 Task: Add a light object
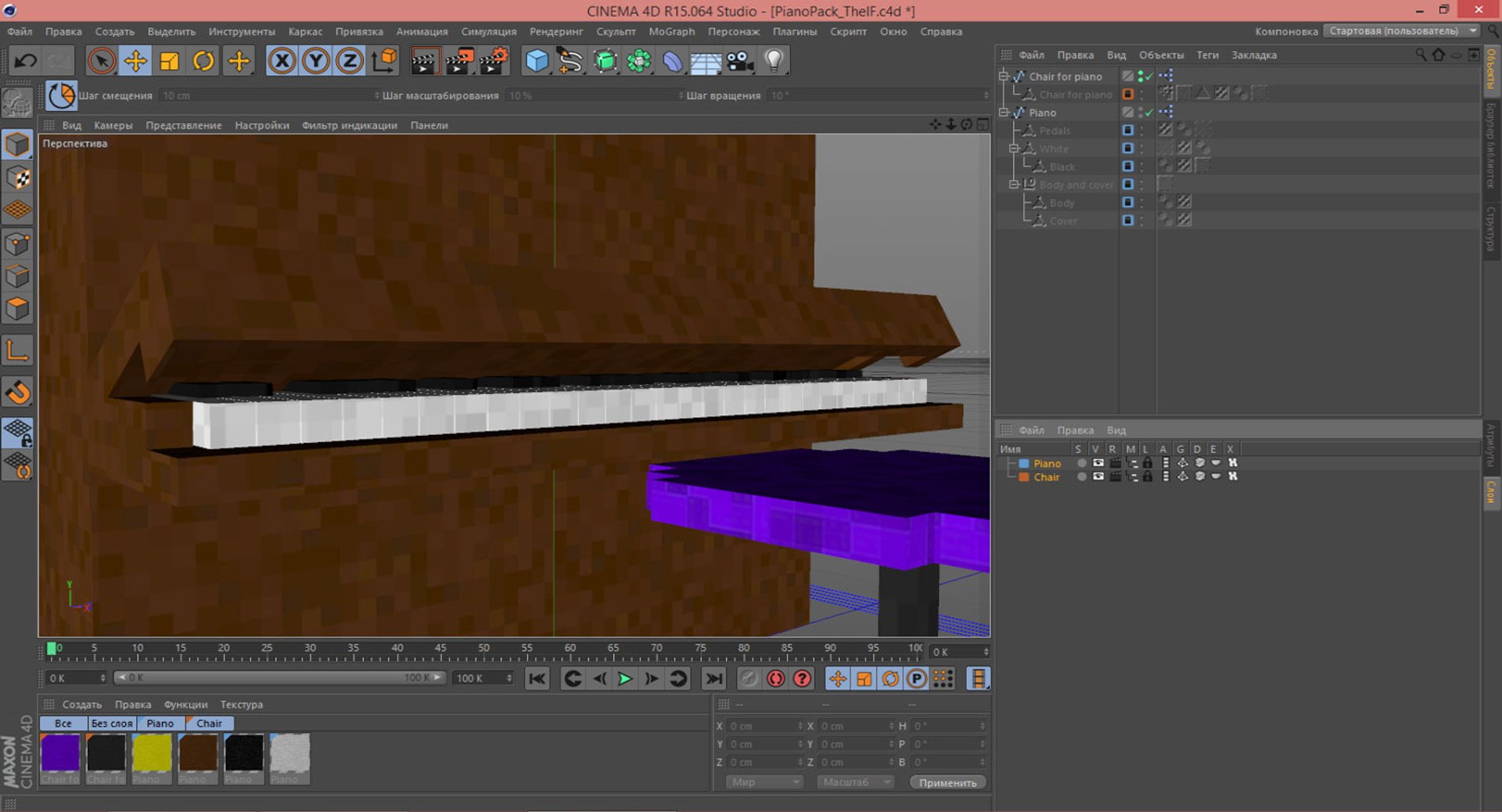(x=774, y=61)
